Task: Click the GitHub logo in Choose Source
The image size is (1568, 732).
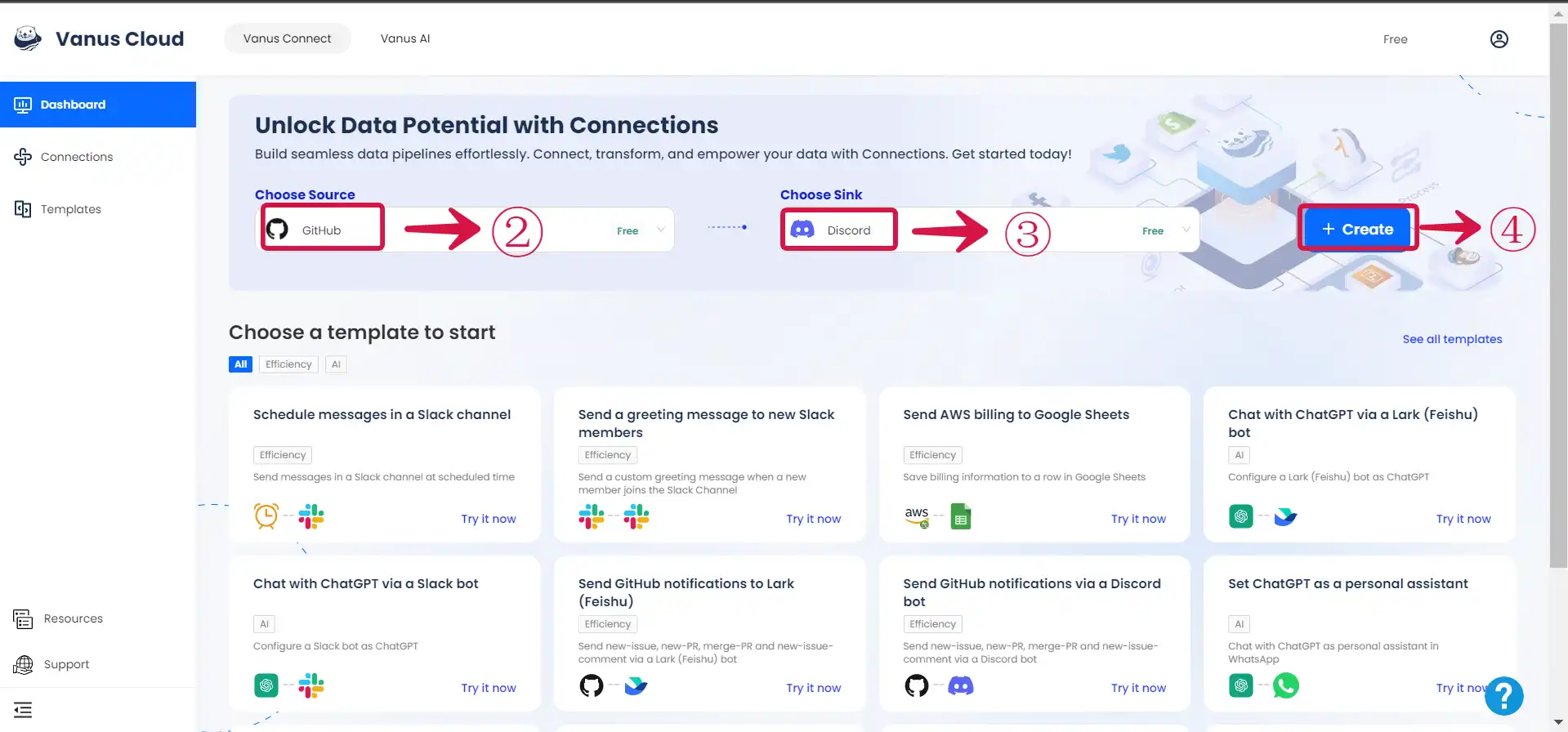Action: (278, 230)
